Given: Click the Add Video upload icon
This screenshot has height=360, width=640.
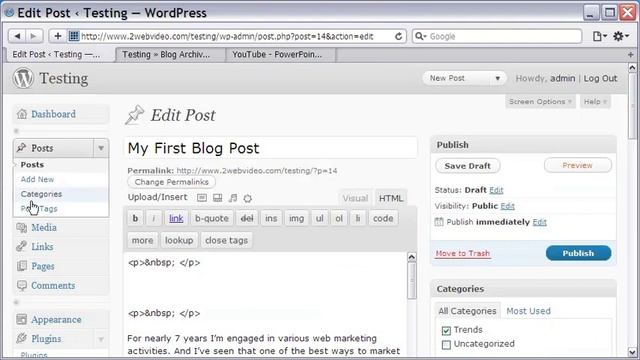Looking at the screenshot, I should 218,198.
